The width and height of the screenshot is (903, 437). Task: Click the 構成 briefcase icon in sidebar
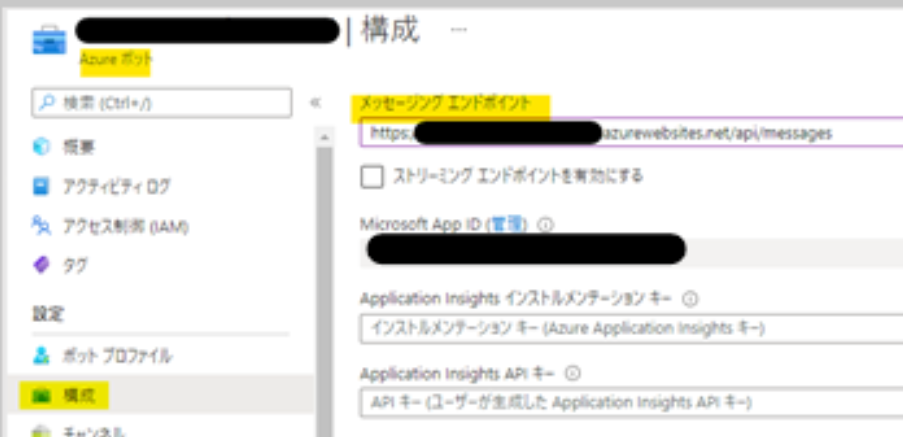click(x=41, y=396)
